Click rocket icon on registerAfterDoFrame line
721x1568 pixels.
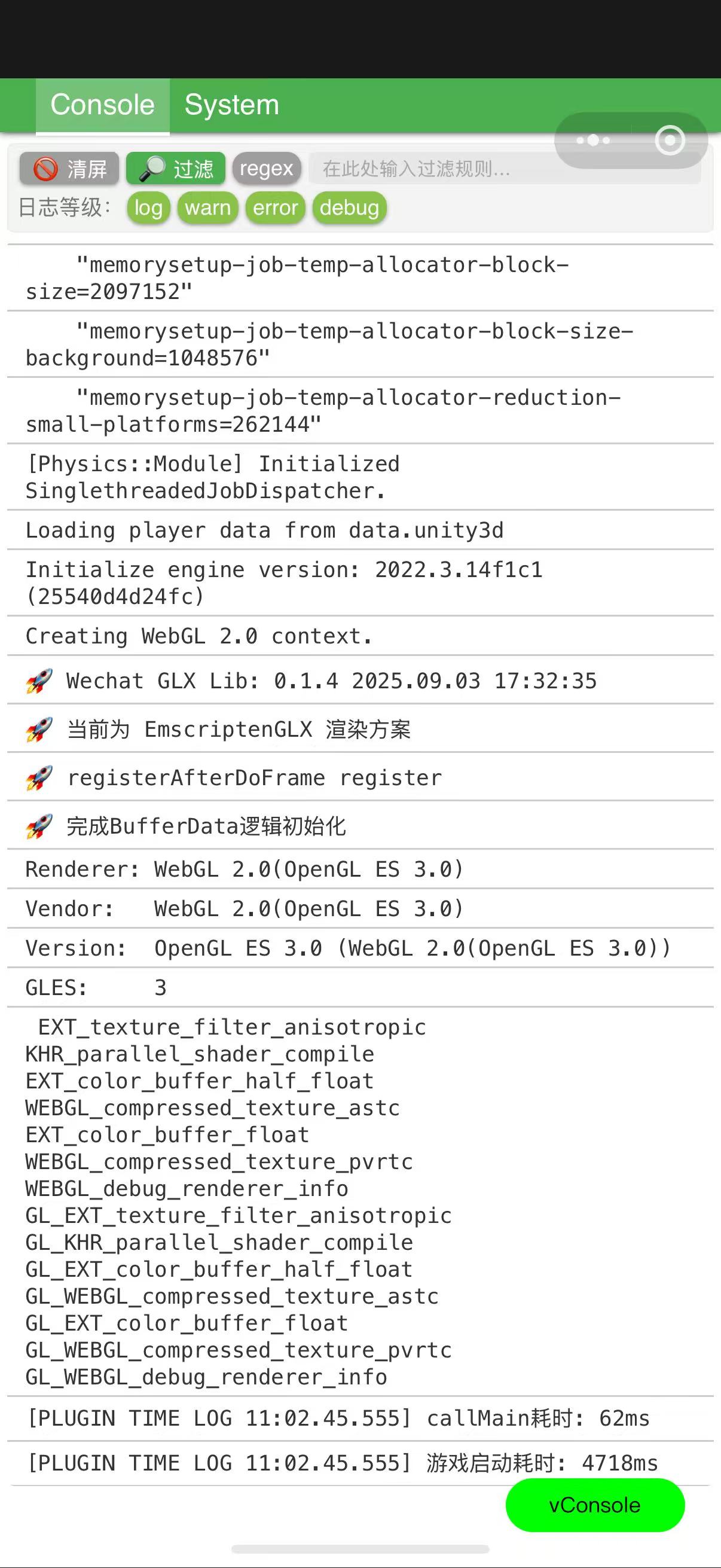tap(39, 778)
